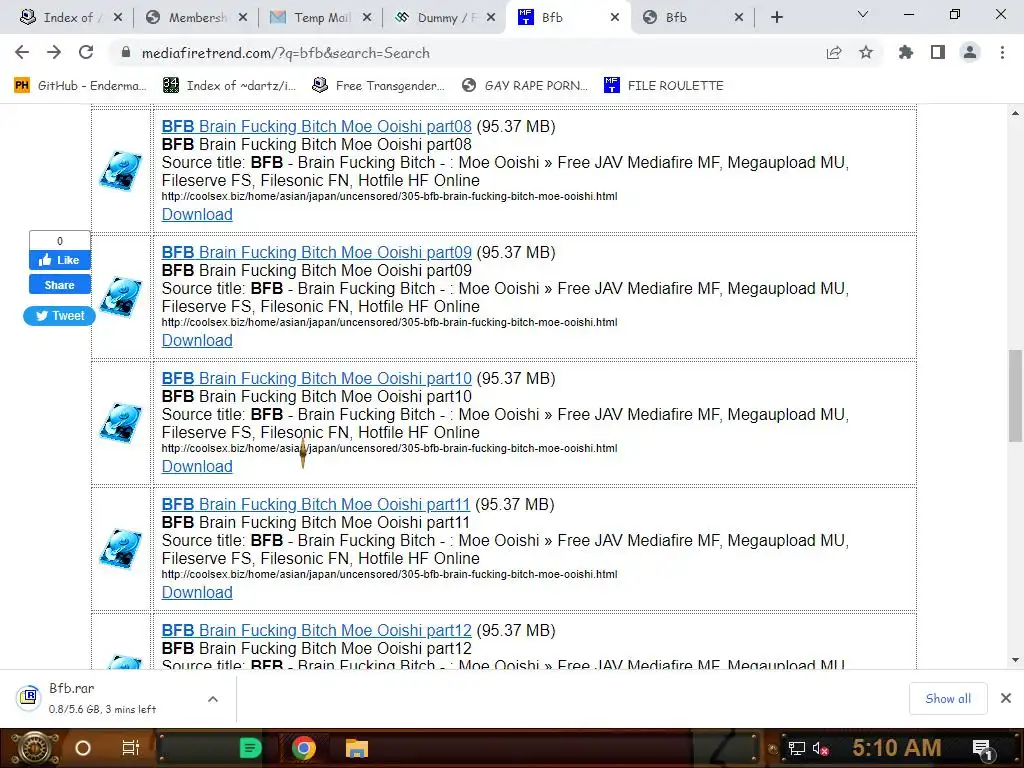Open the 'FILE ROULETTE' bookmark
This screenshot has height=768, width=1024.
click(664, 86)
